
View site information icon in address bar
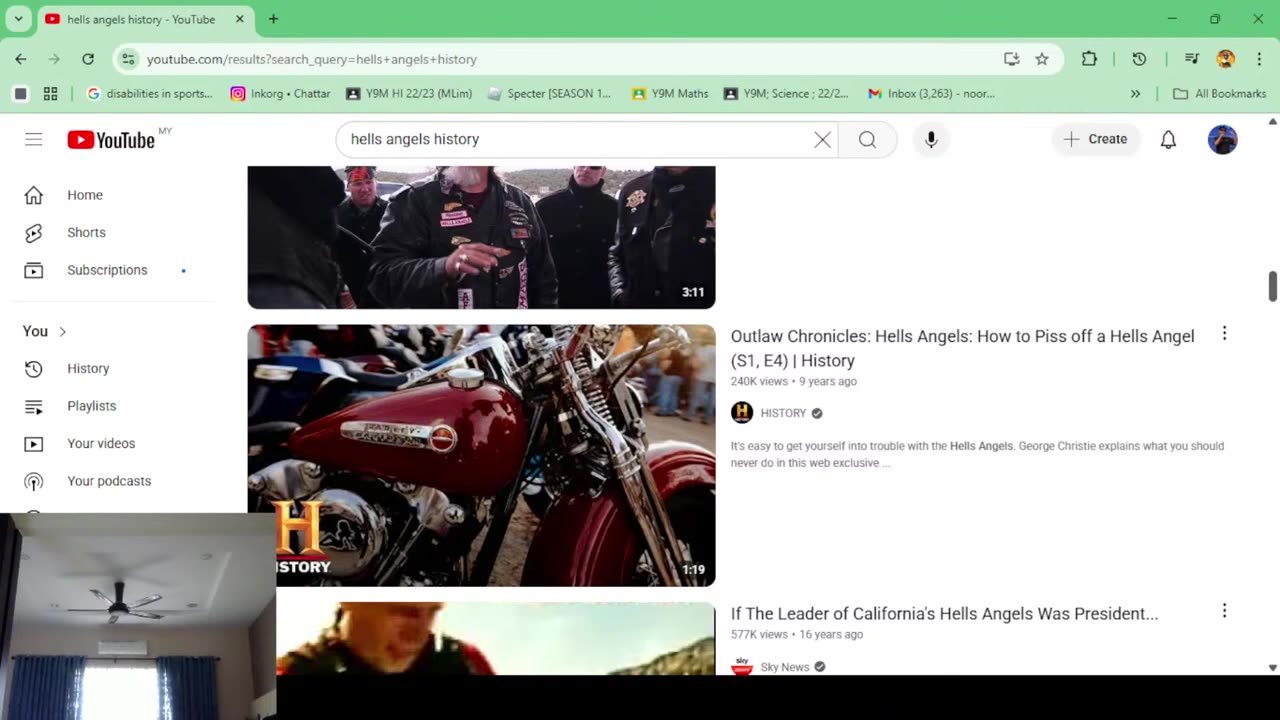click(128, 59)
